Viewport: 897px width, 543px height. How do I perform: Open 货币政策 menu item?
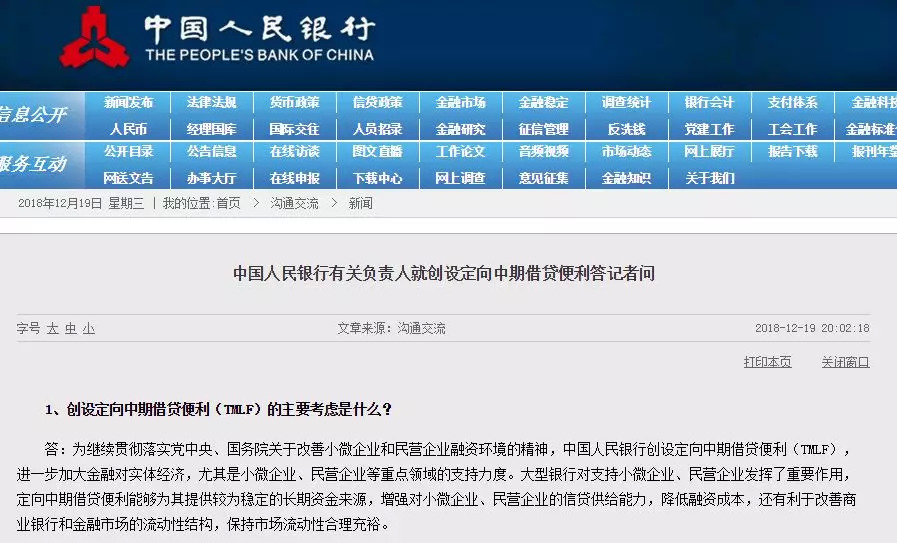click(x=295, y=102)
